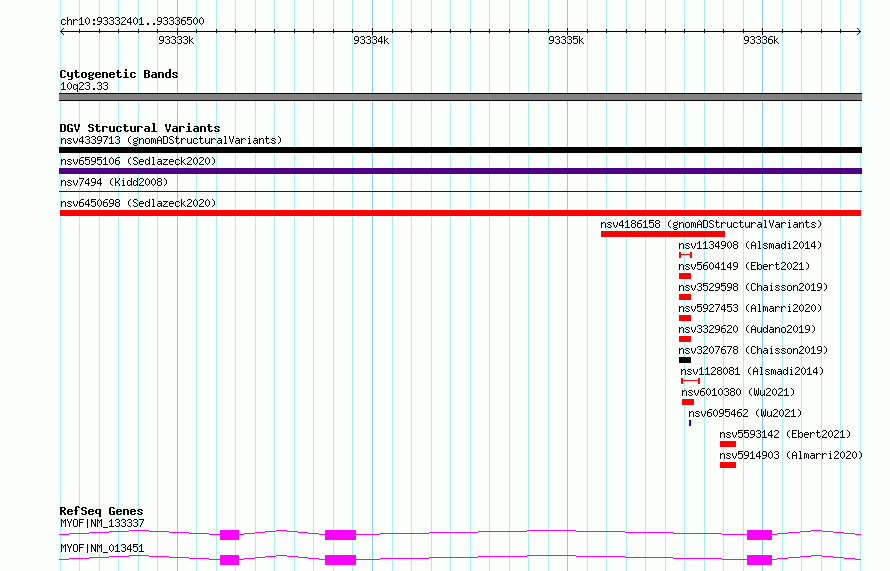Open nsv3329620 Audano2019 label
Viewport: 890px width, 571px height.
pyautogui.click(x=747, y=329)
